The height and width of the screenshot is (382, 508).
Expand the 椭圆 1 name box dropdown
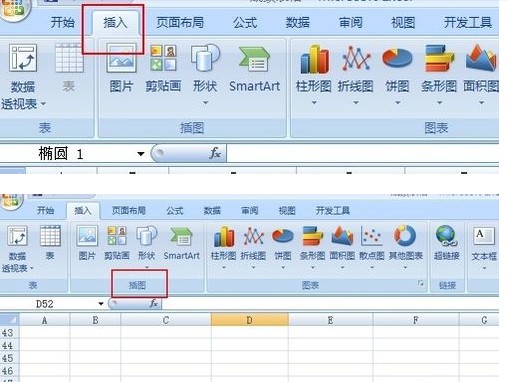click(x=141, y=154)
